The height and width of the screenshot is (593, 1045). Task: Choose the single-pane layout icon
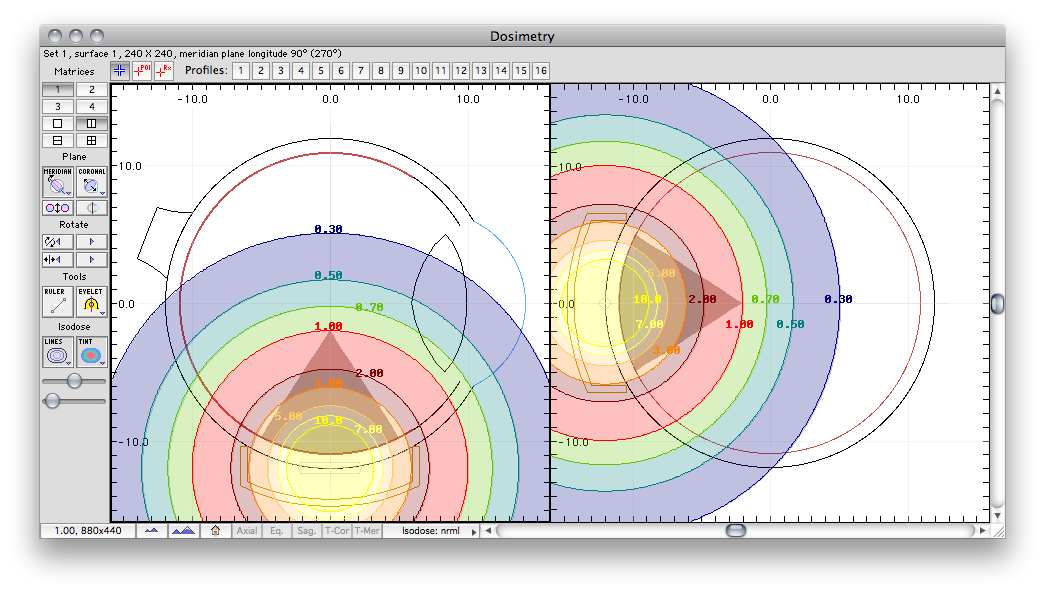58,123
